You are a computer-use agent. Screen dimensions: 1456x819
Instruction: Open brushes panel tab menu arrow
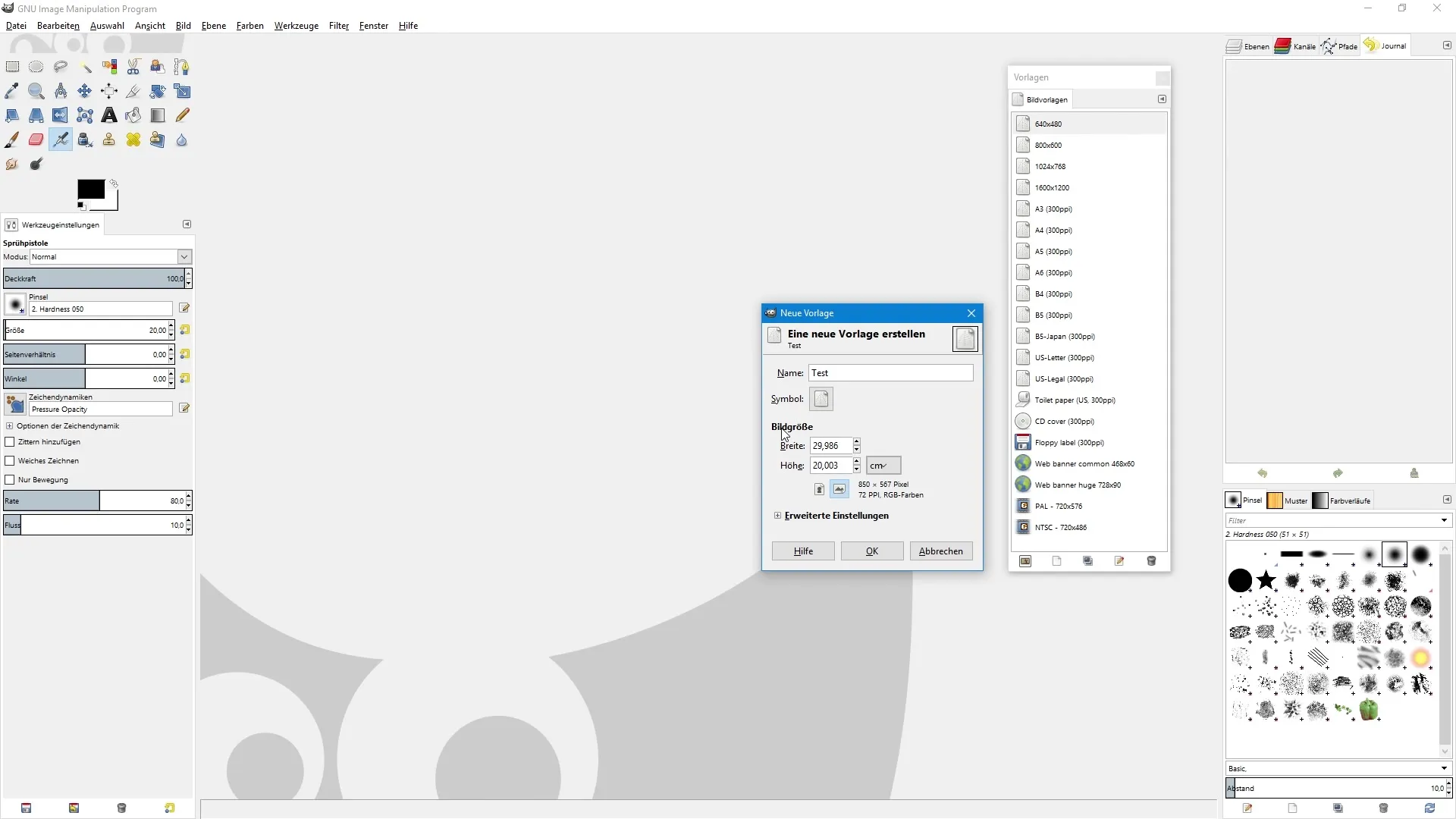tap(1446, 500)
